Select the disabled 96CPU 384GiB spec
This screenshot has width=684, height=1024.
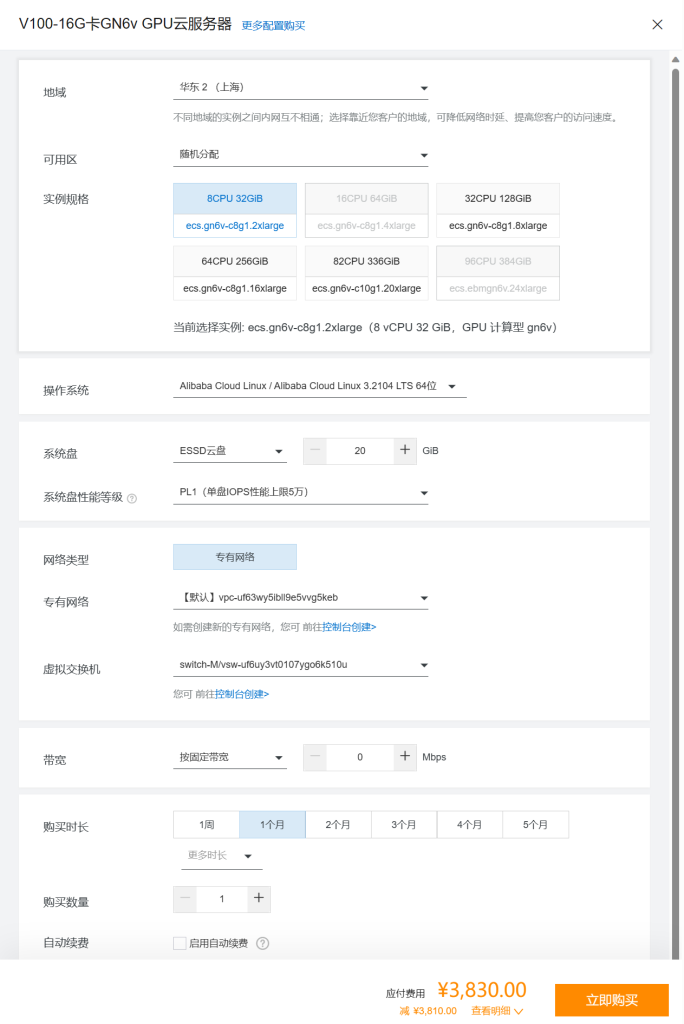coord(498,273)
